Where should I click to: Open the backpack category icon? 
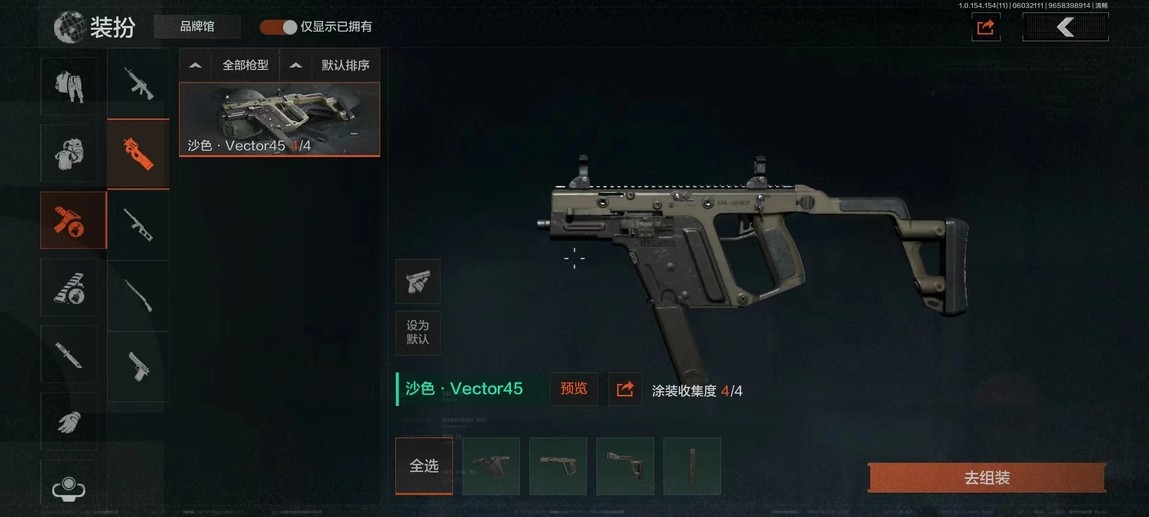coord(69,153)
